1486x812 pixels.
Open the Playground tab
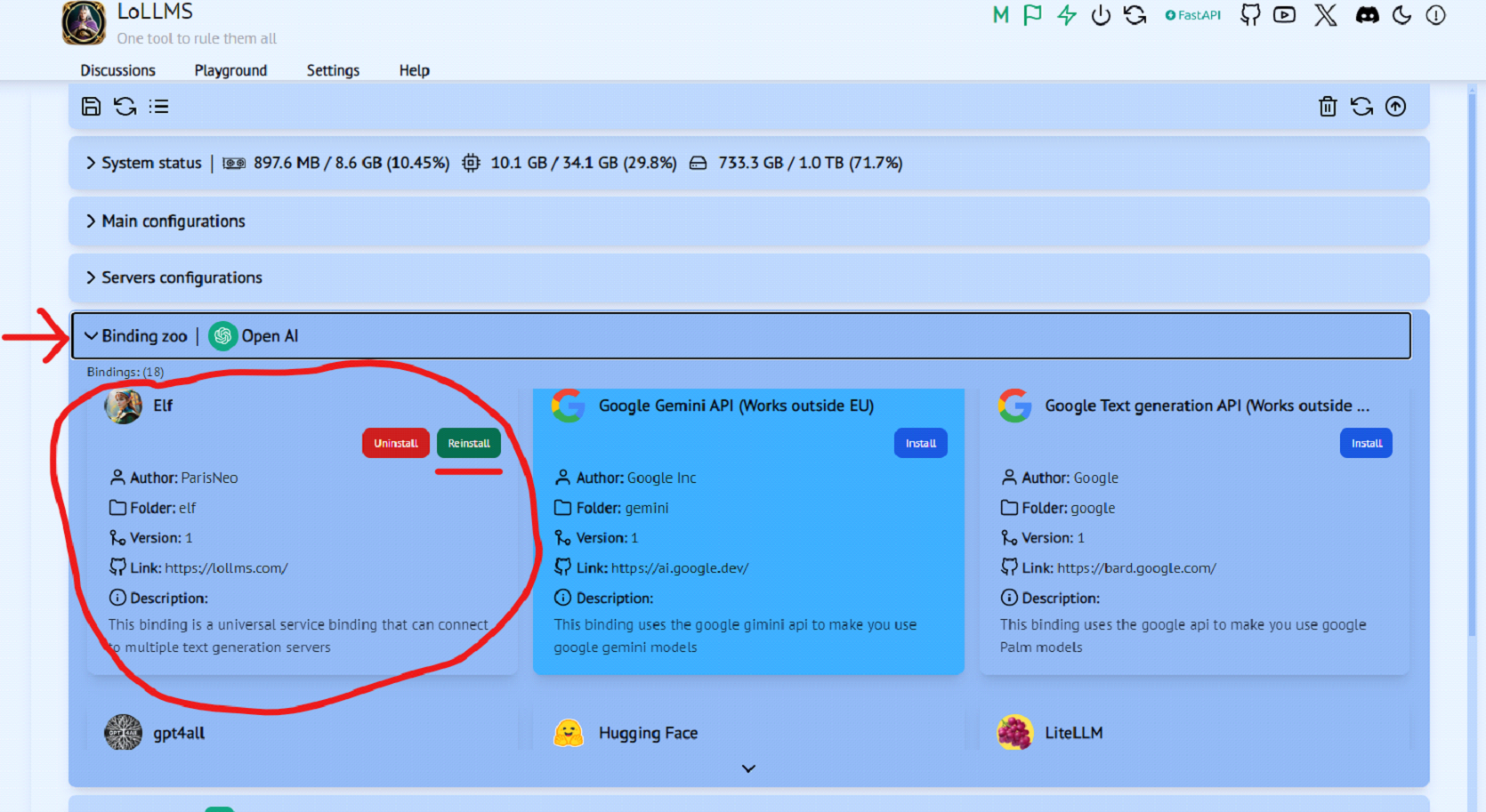[230, 70]
